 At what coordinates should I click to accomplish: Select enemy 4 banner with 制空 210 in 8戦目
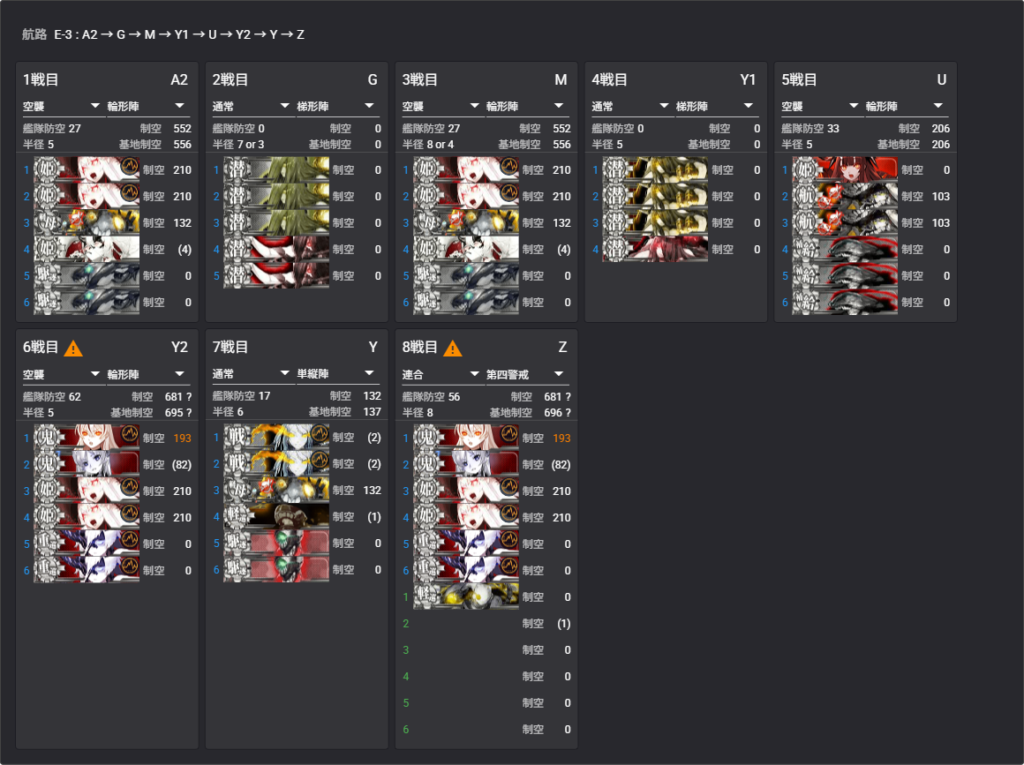click(466, 517)
